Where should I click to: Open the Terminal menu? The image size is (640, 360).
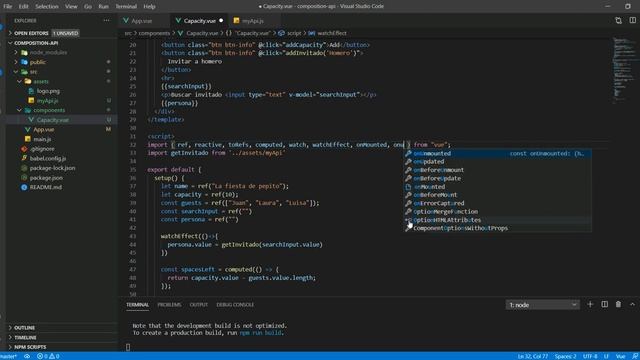pos(126,7)
